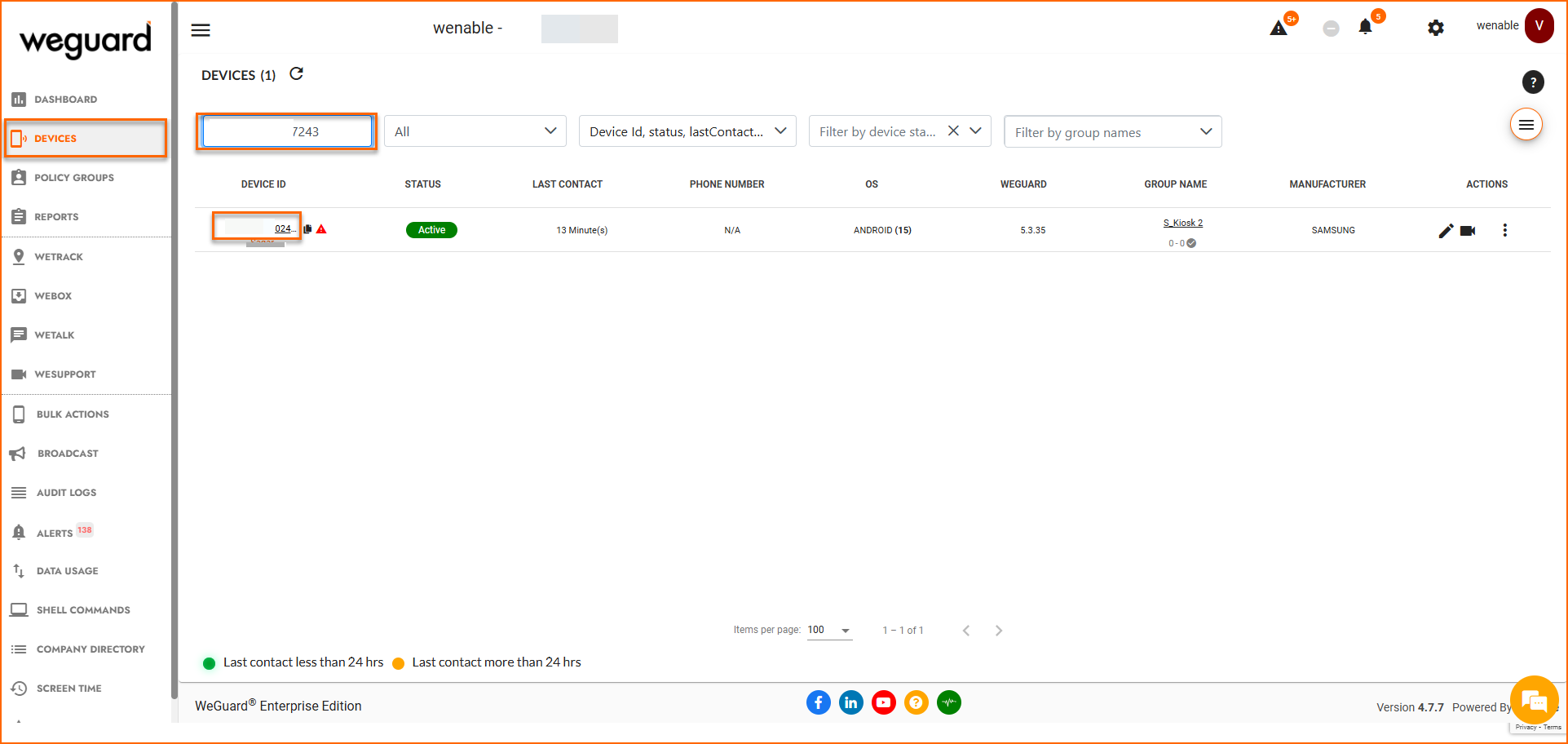Open Bulk Actions
Screen dimensions: 1568x744
pos(73,414)
